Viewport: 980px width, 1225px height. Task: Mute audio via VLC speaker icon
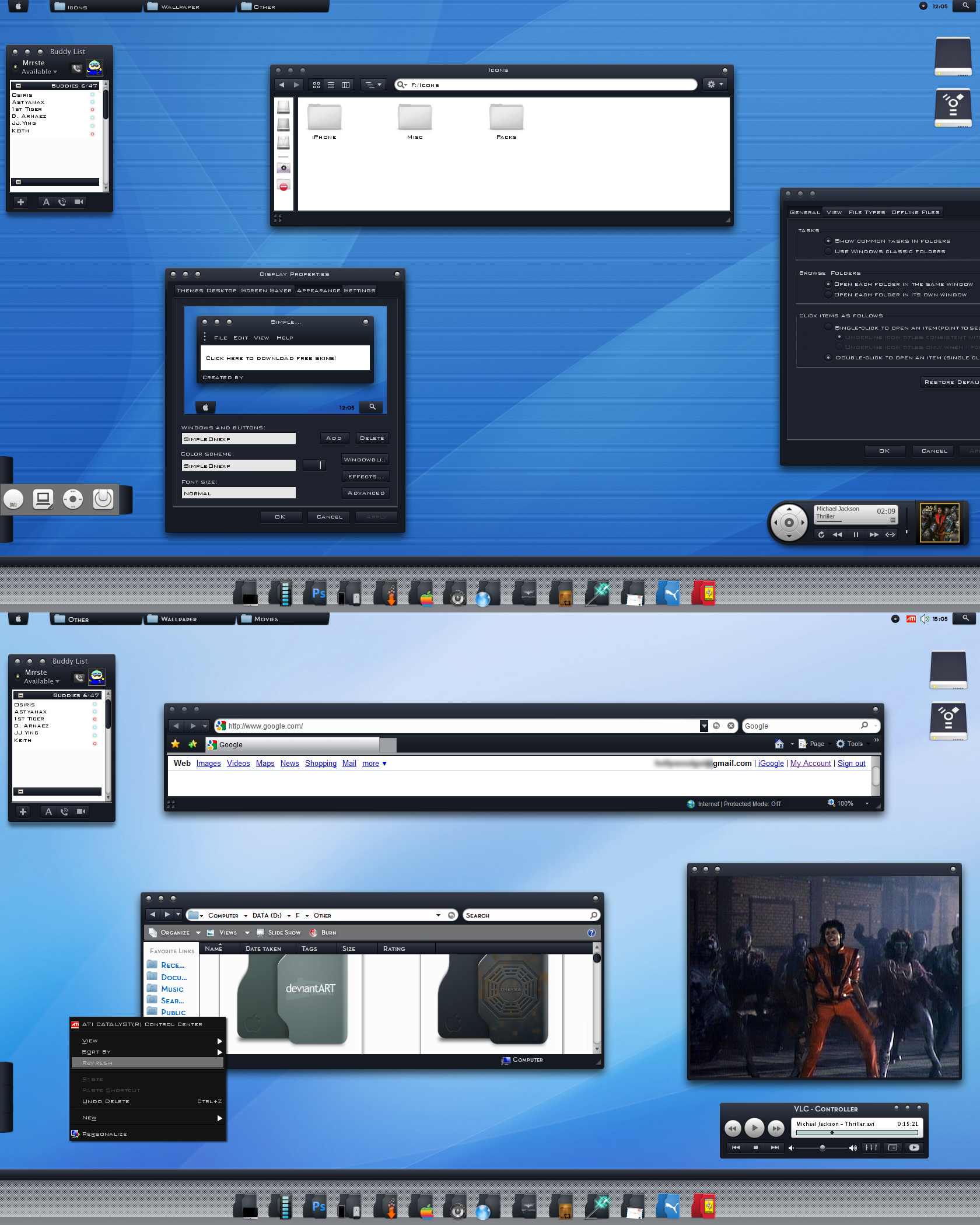pyautogui.click(x=792, y=1148)
